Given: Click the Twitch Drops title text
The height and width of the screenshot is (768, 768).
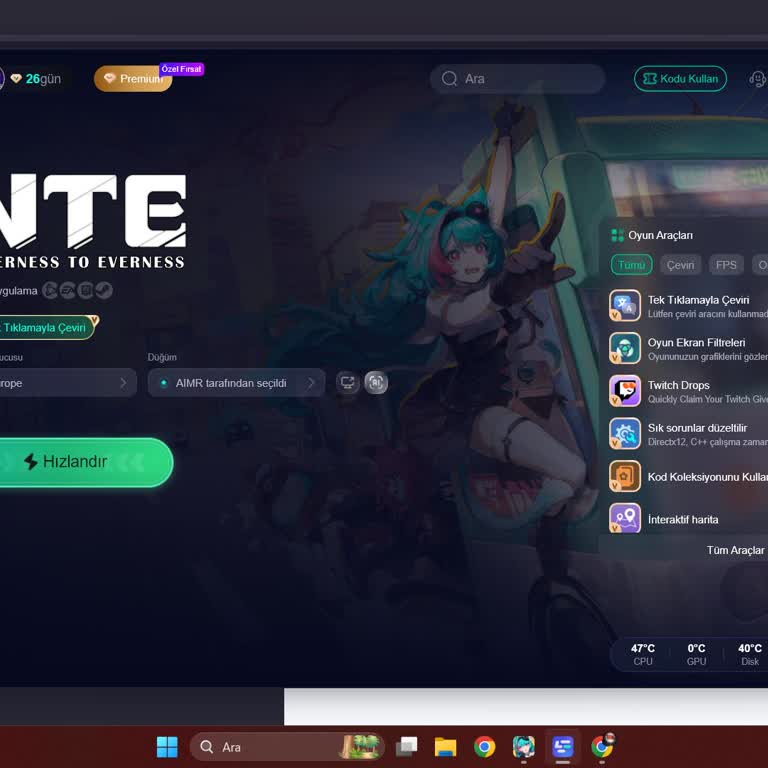Looking at the screenshot, I should [678, 385].
